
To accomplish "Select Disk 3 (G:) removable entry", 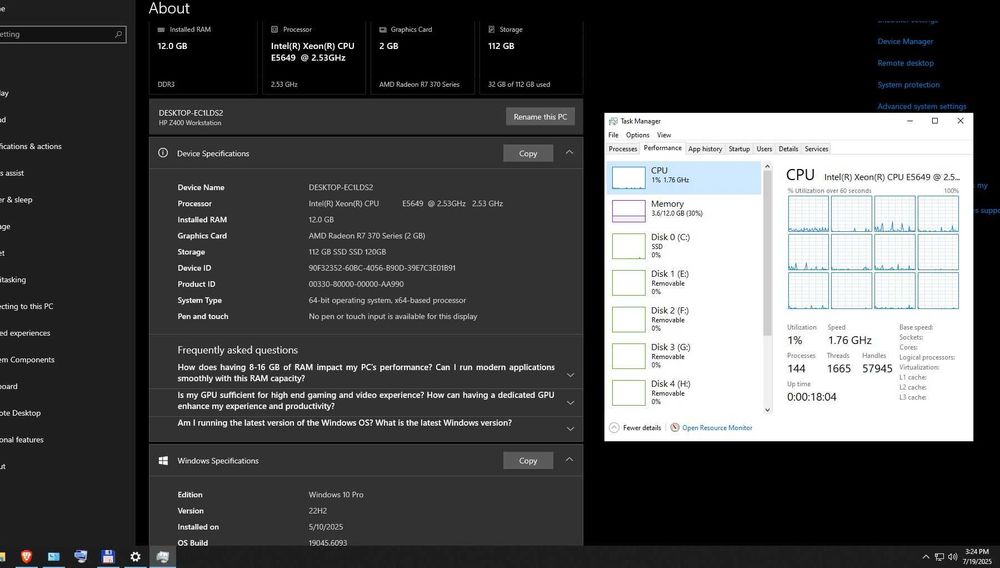I will tap(685, 356).
